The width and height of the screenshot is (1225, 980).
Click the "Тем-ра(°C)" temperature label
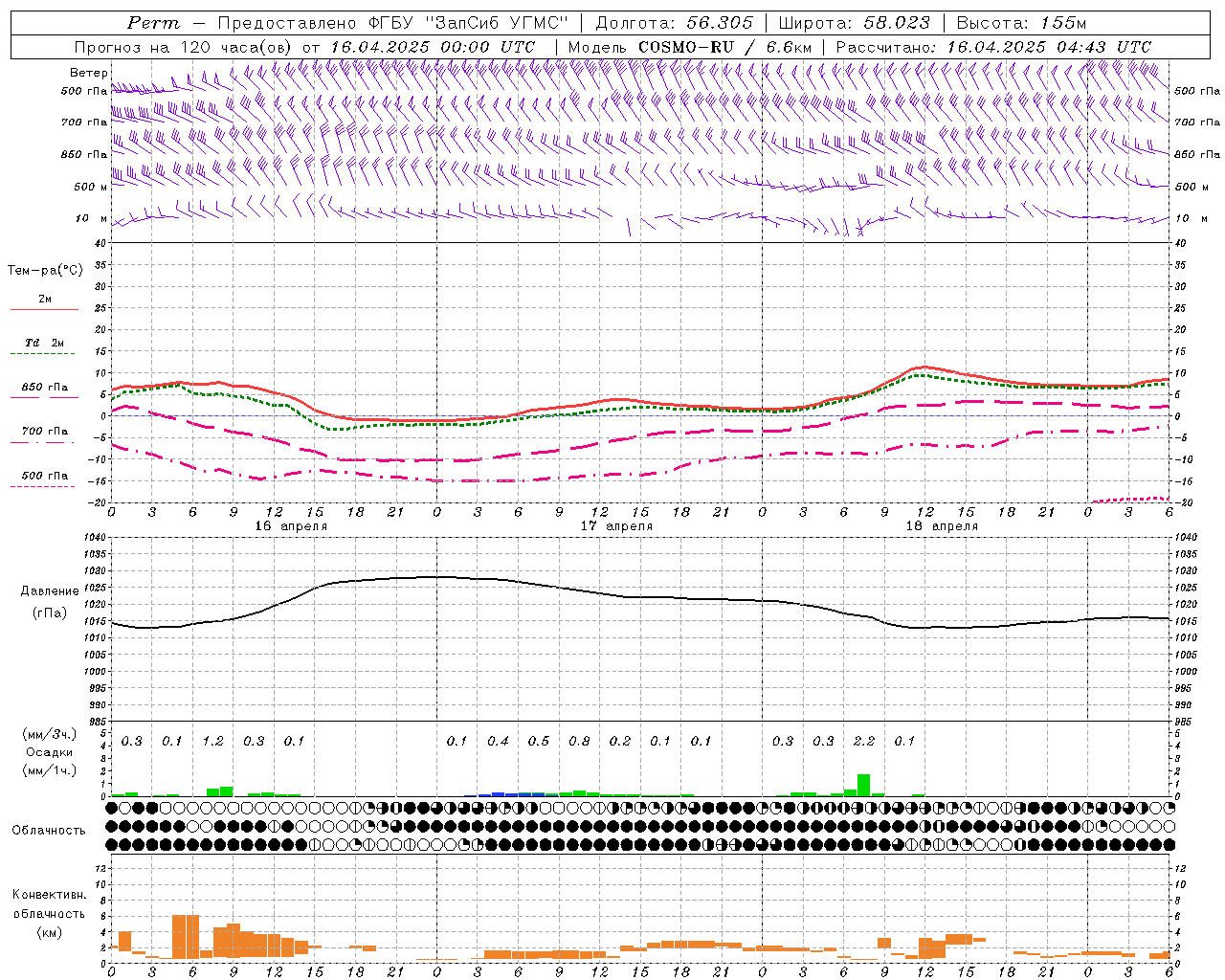coord(45,271)
